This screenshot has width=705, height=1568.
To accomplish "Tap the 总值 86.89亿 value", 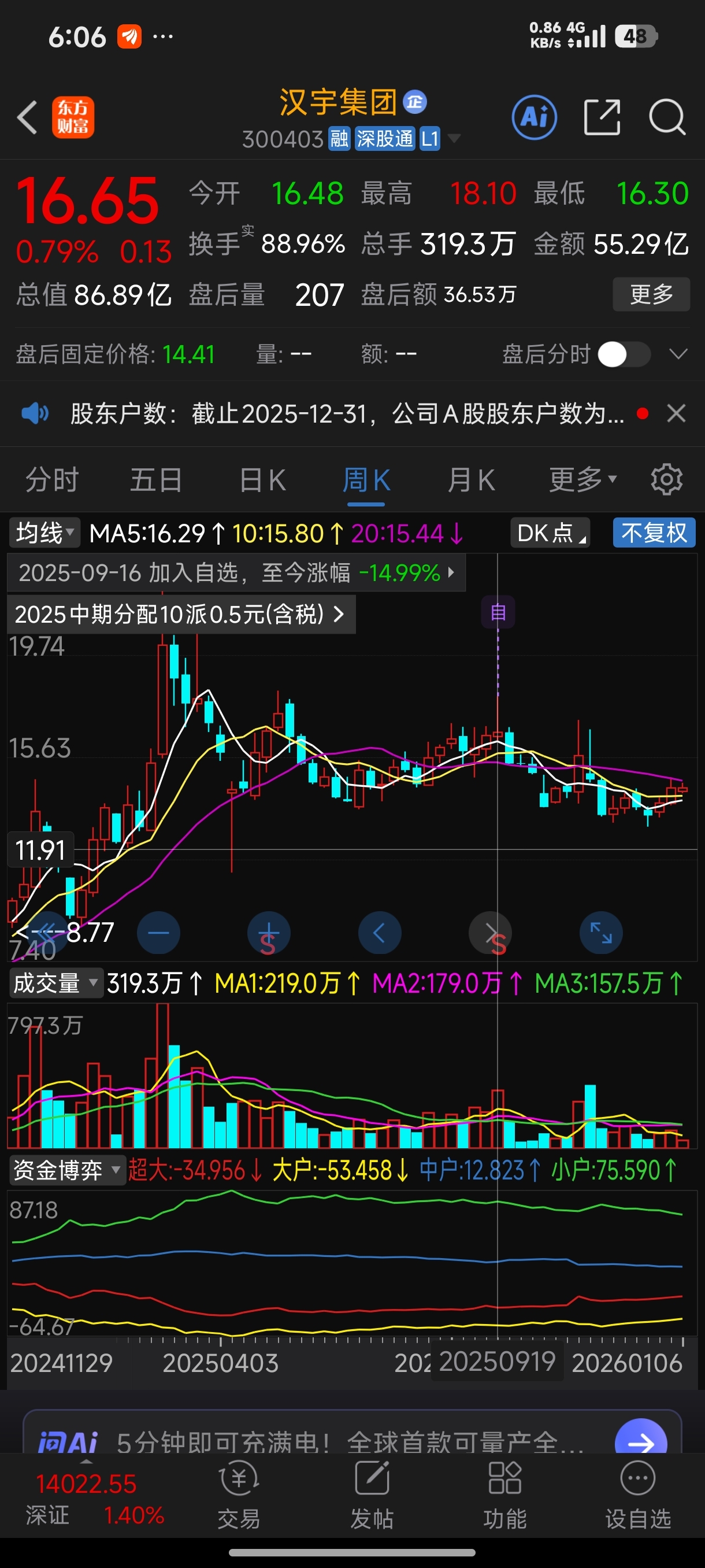I will (x=123, y=295).
